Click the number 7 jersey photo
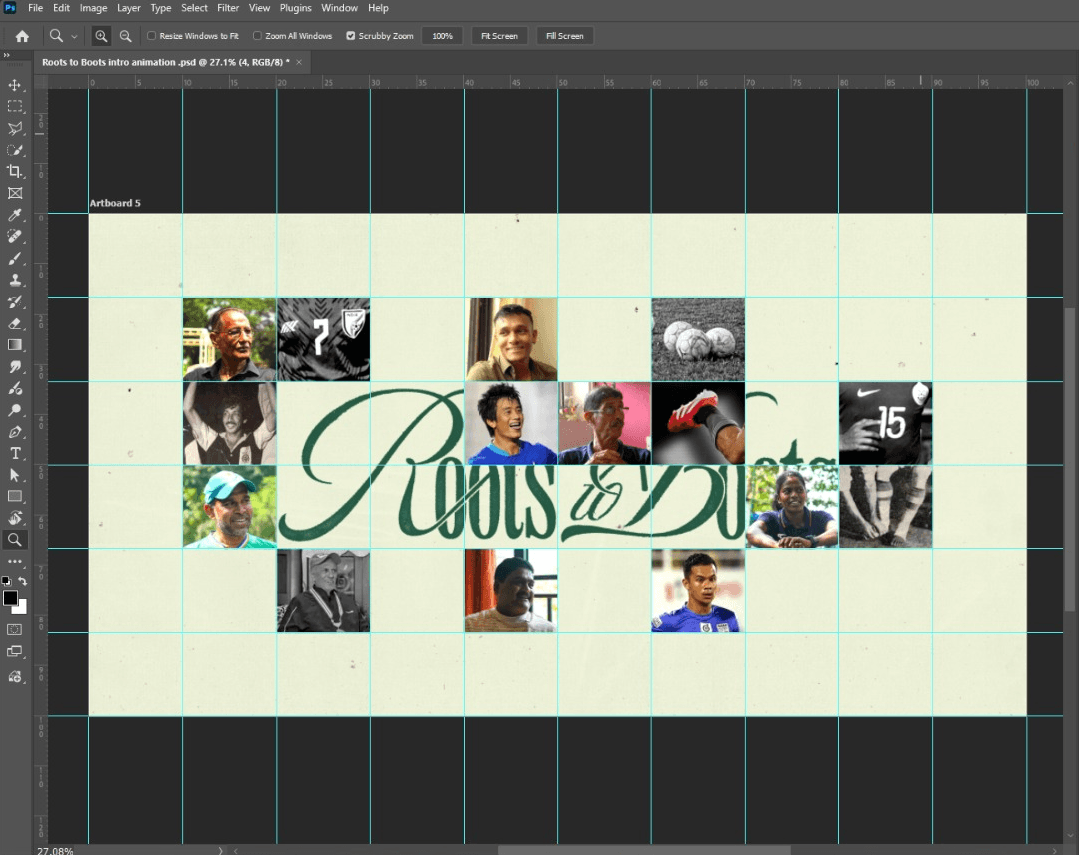Screen dimensions: 1079x855 point(323,339)
